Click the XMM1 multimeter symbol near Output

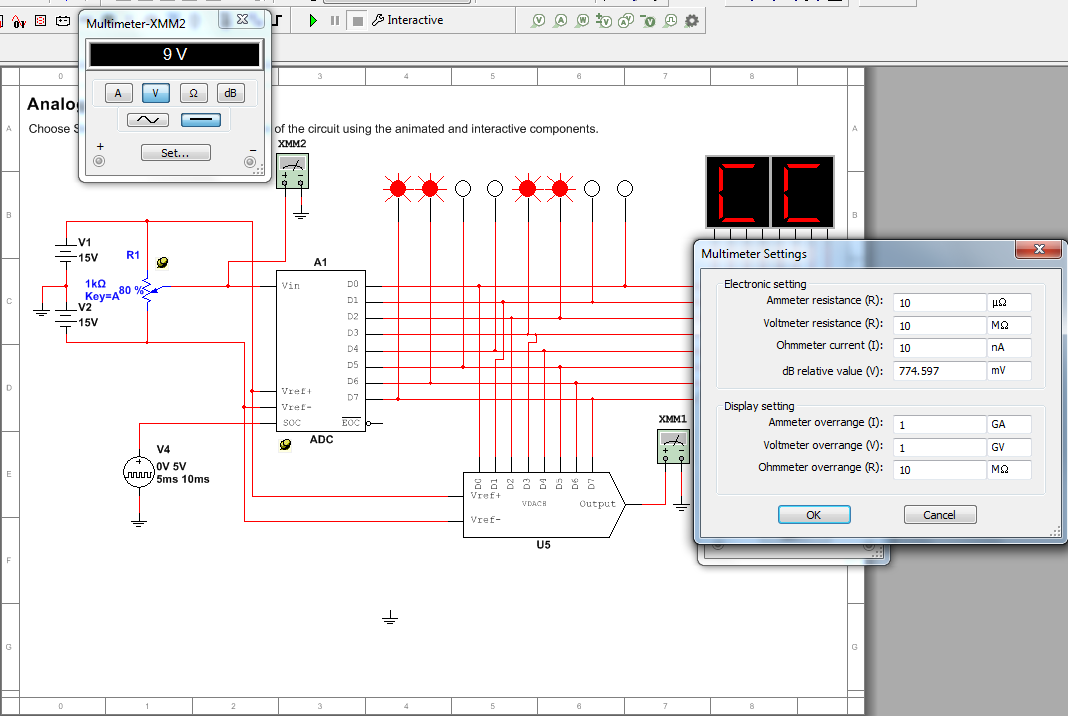tap(672, 446)
